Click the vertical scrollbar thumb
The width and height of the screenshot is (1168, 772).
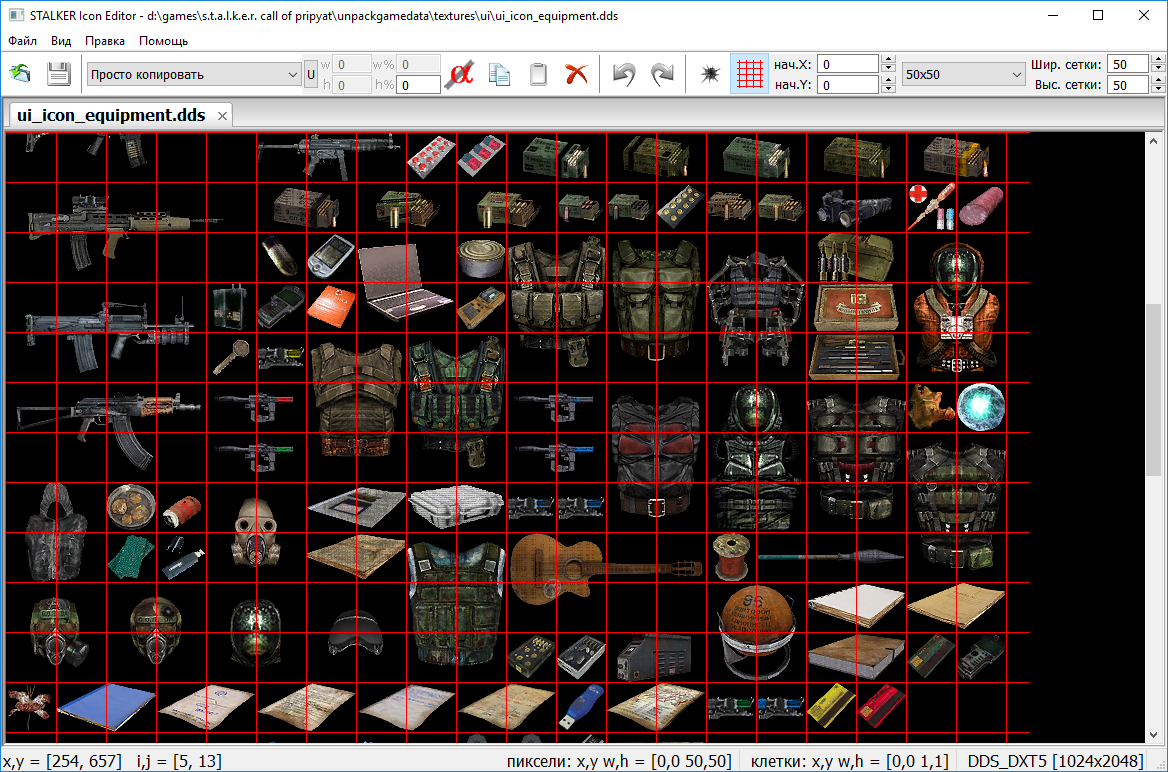1153,389
